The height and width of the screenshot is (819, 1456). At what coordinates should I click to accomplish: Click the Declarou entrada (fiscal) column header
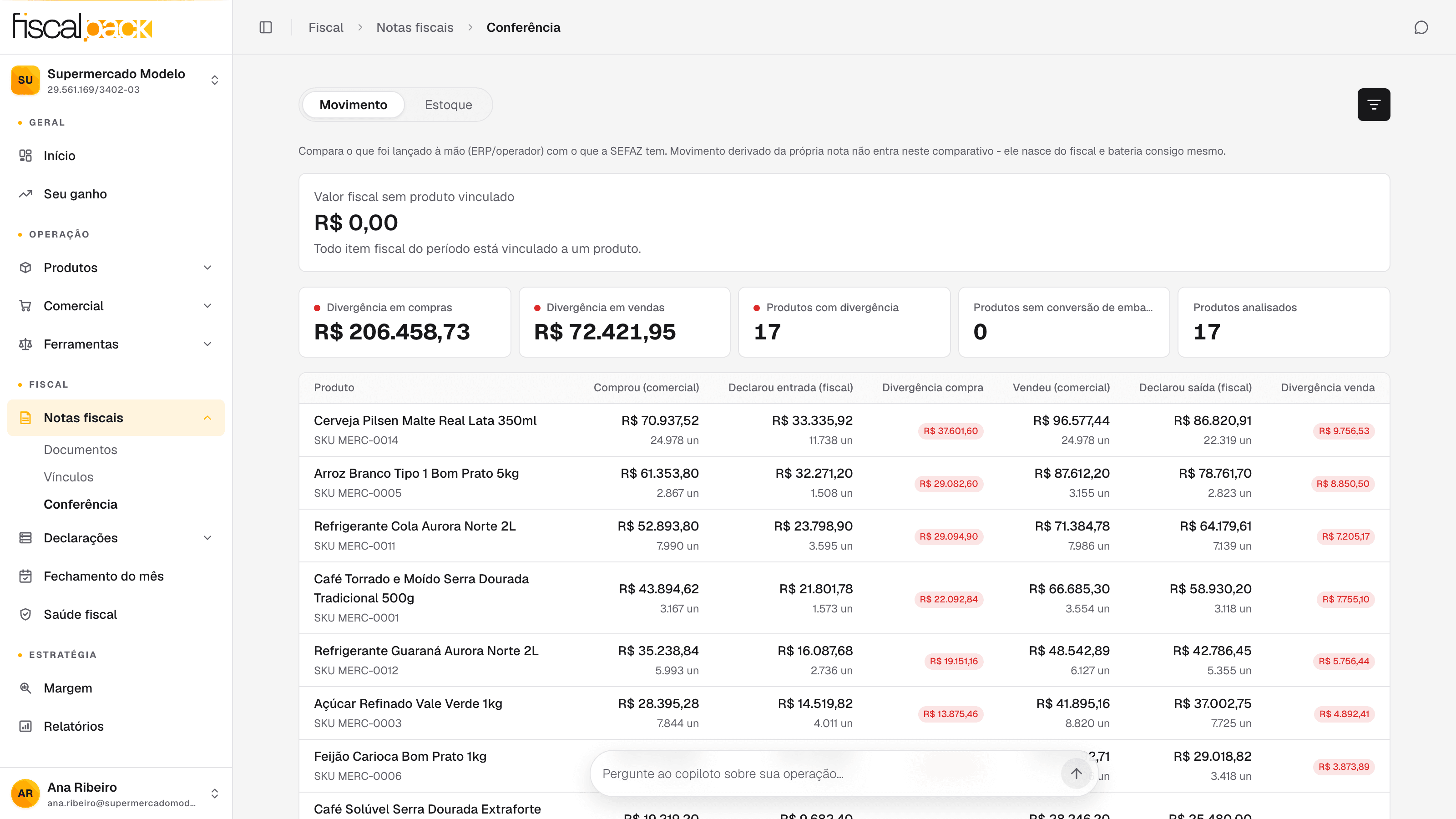pyautogui.click(x=790, y=388)
